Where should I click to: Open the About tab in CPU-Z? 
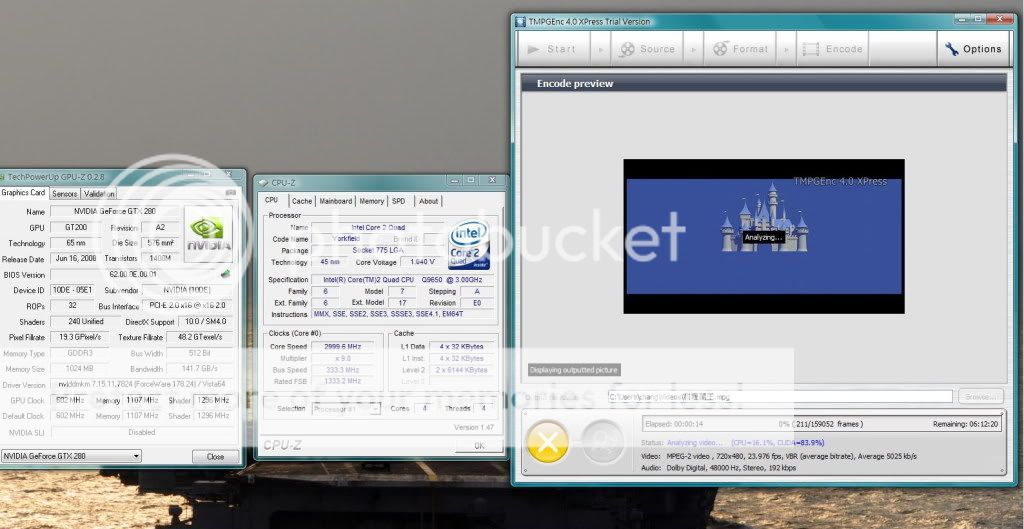click(428, 201)
